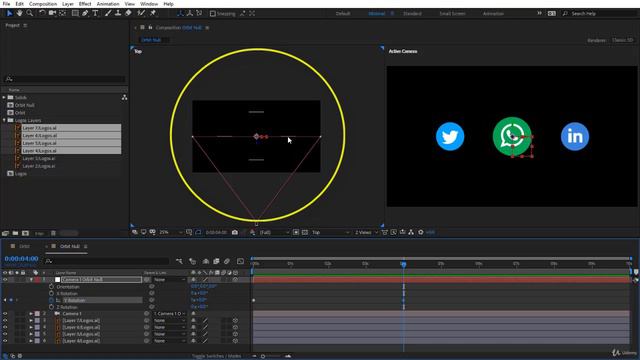Click the red label color of layer 1
Viewport: 640px width, 360px height.
point(37,280)
